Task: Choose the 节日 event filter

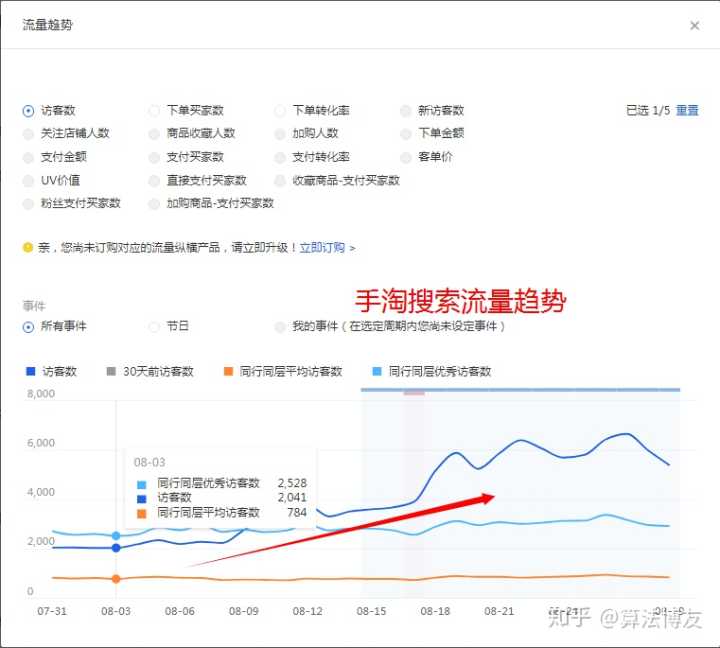Action: point(154,327)
